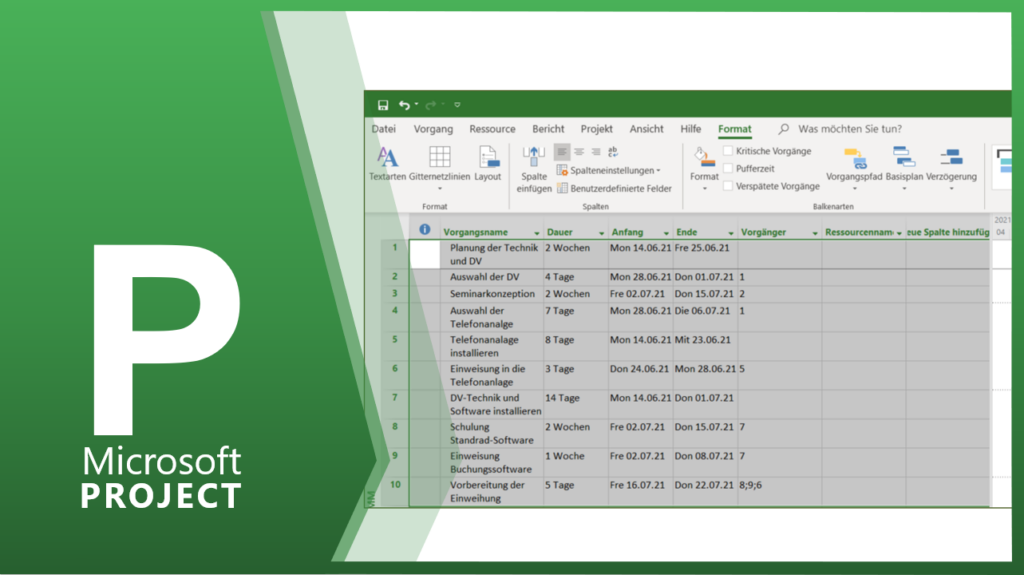Open the Format bar styles dropdown
This screenshot has width=1024, height=575.
tap(704, 169)
